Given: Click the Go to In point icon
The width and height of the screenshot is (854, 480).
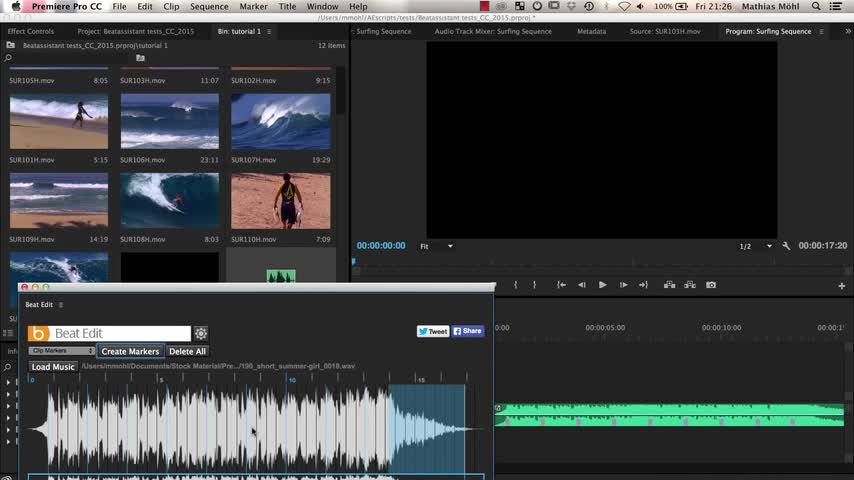Looking at the screenshot, I should pos(561,285).
